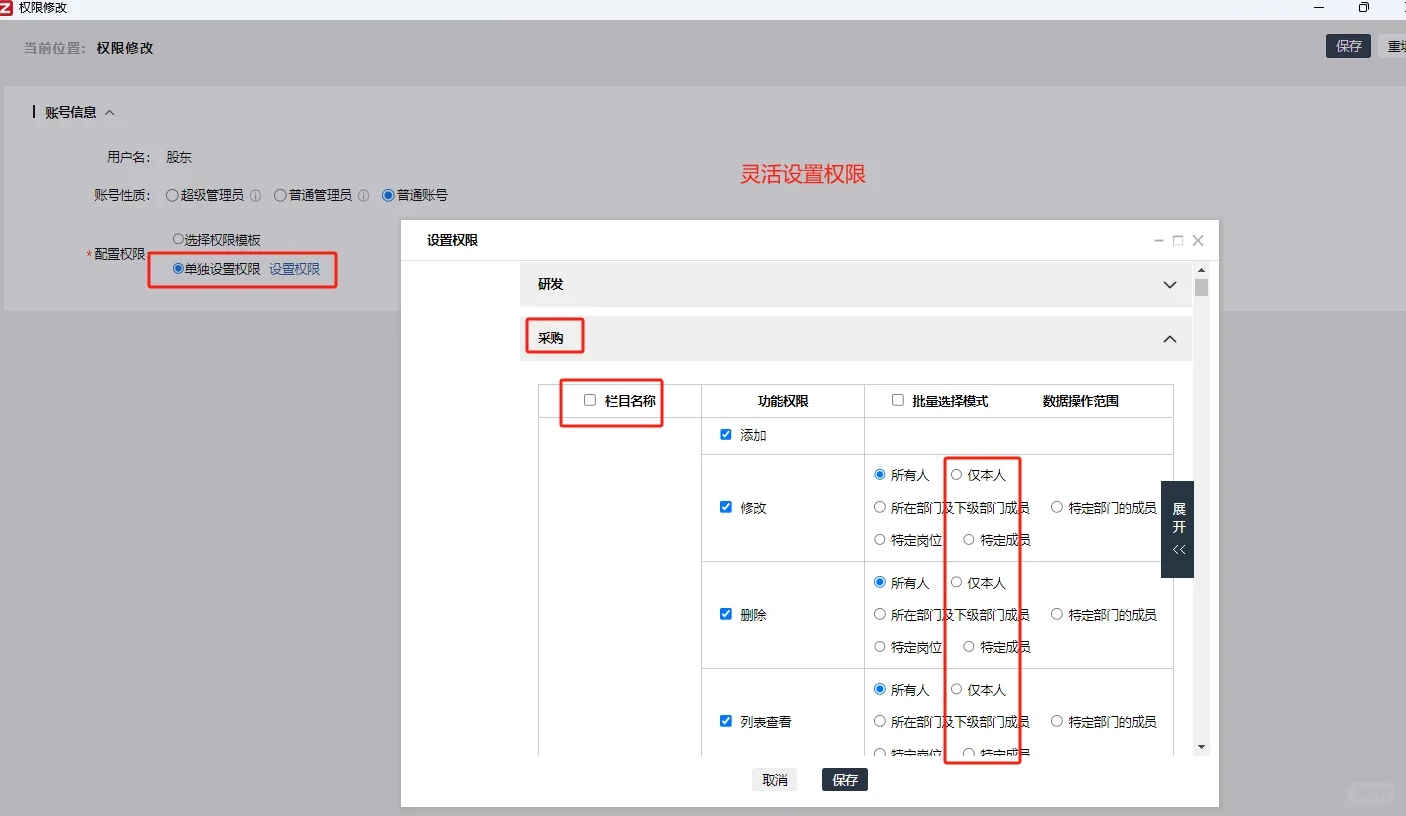Select the 普通管理员 radio button

[280, 195]
